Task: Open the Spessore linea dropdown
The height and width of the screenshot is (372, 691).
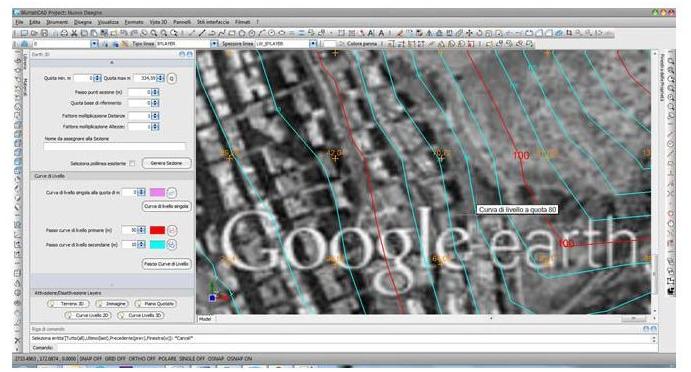Action: pyautogui.click(x=313, y=44)
